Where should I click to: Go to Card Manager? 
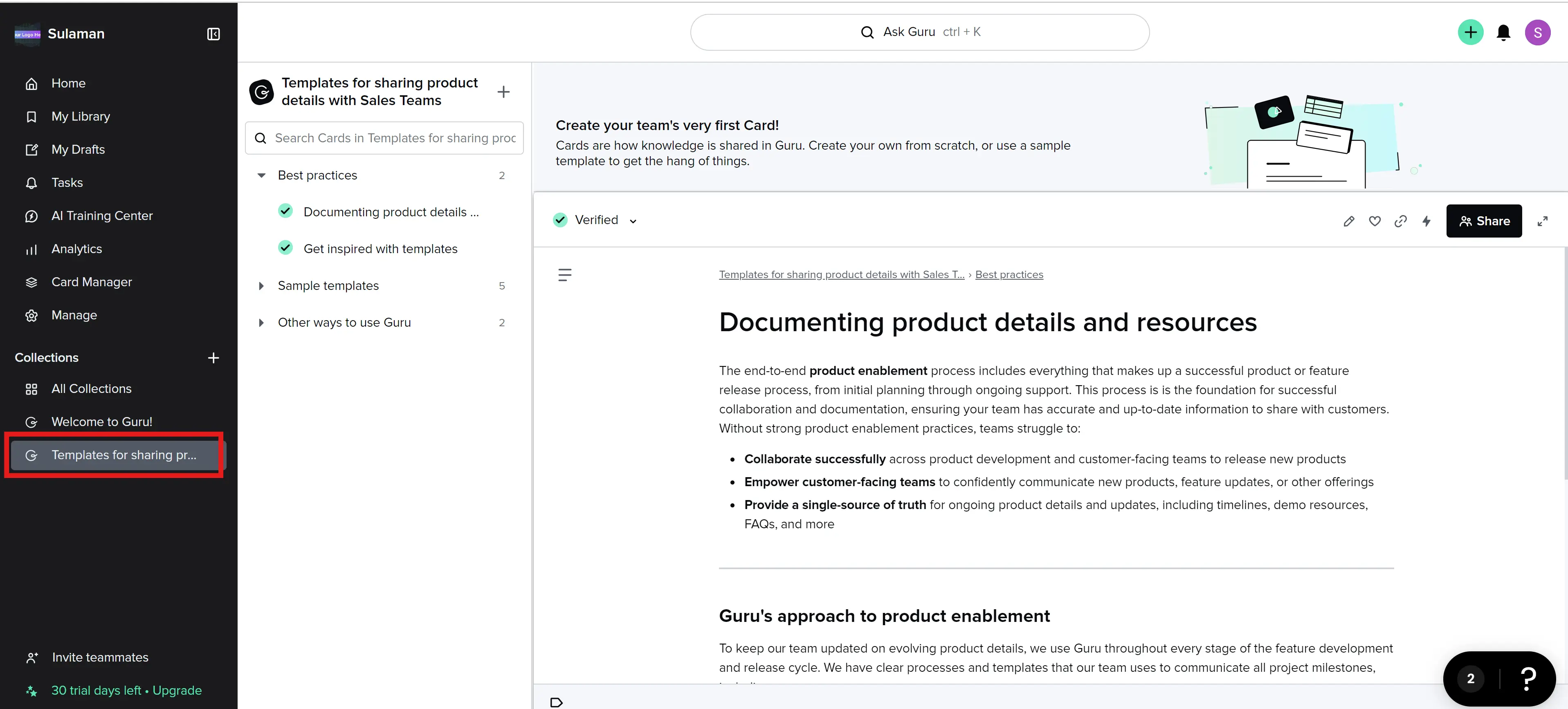pos(91,282)
